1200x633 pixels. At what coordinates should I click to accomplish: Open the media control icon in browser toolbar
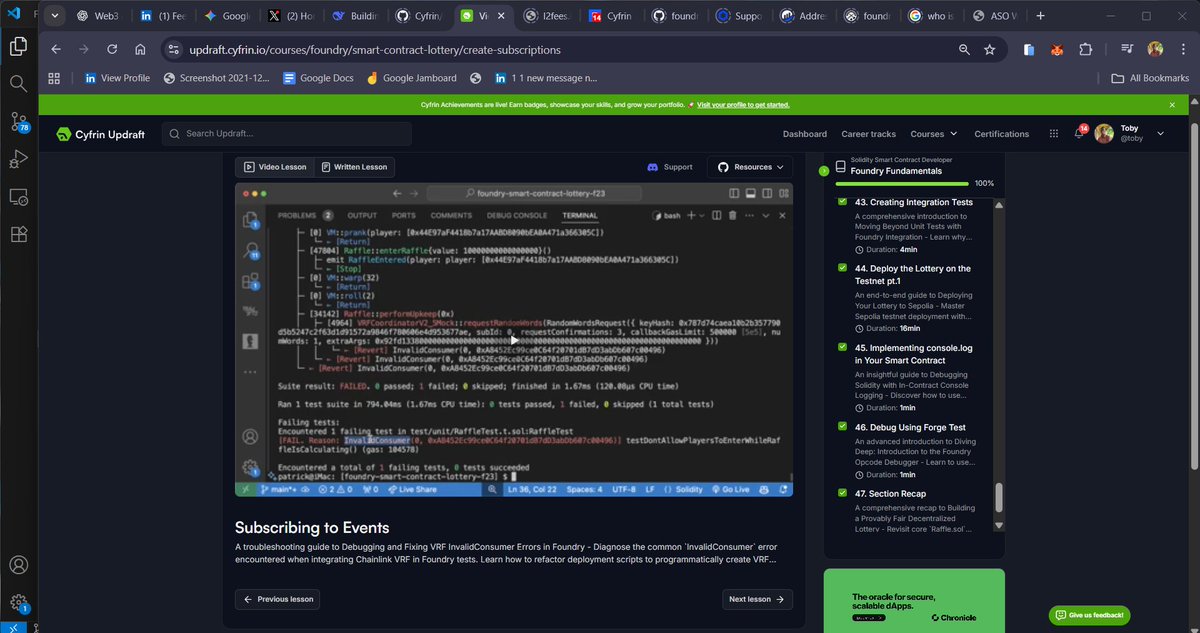[1127, 49]
